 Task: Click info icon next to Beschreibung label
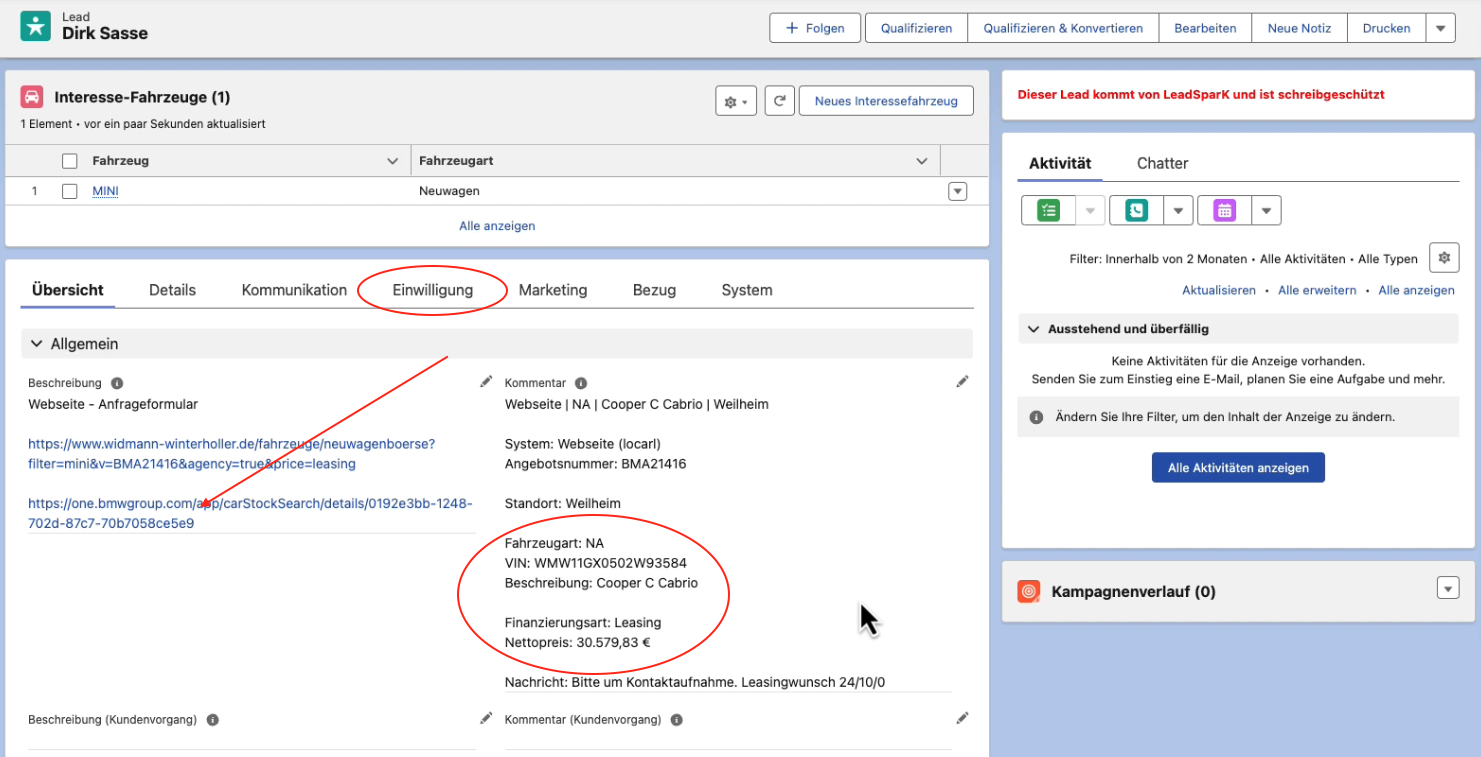[x=117, y=383]
